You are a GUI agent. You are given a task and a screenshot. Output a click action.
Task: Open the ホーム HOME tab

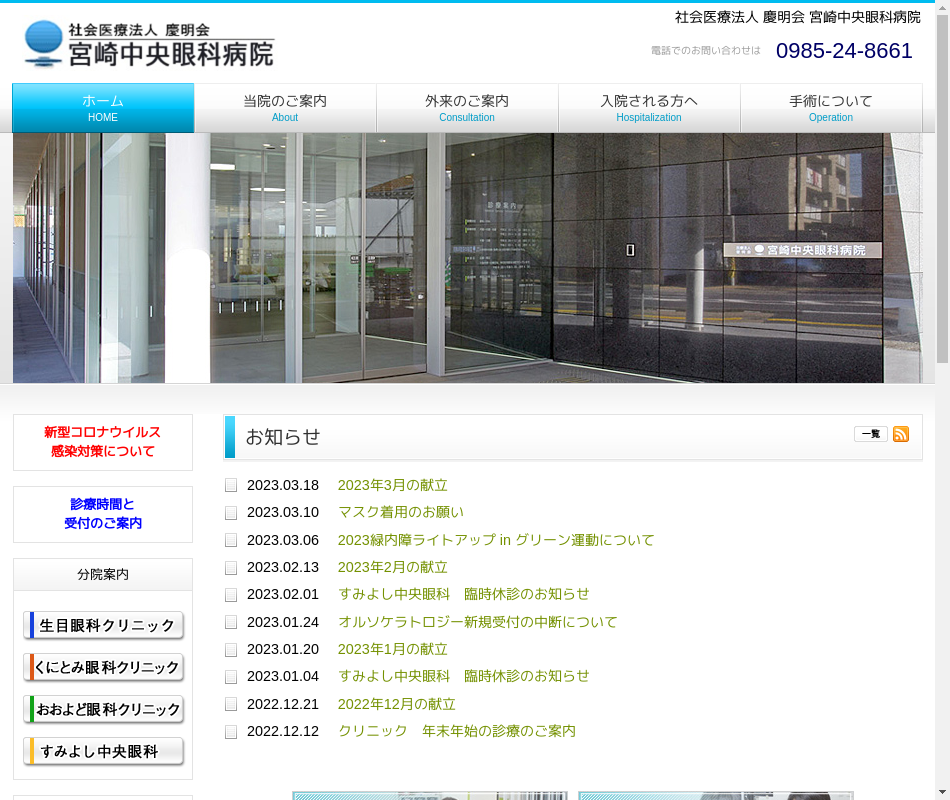click(x=103, y=108)
